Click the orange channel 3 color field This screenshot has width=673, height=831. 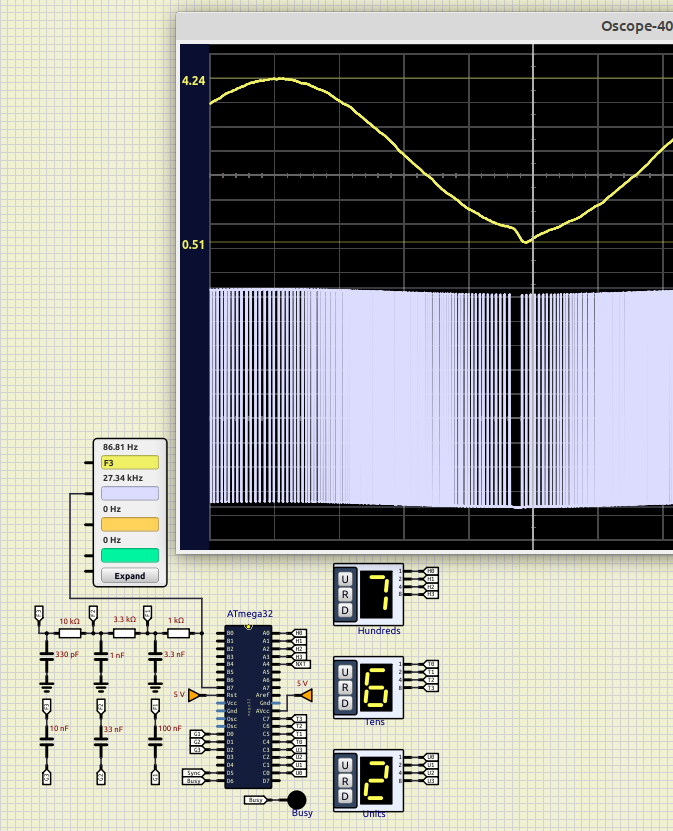point(130,524)
